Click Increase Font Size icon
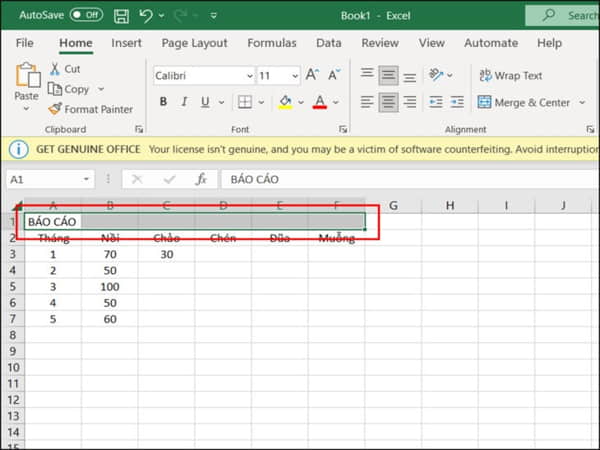The height and width of the screenshot is (450, 600). point(312,74)
